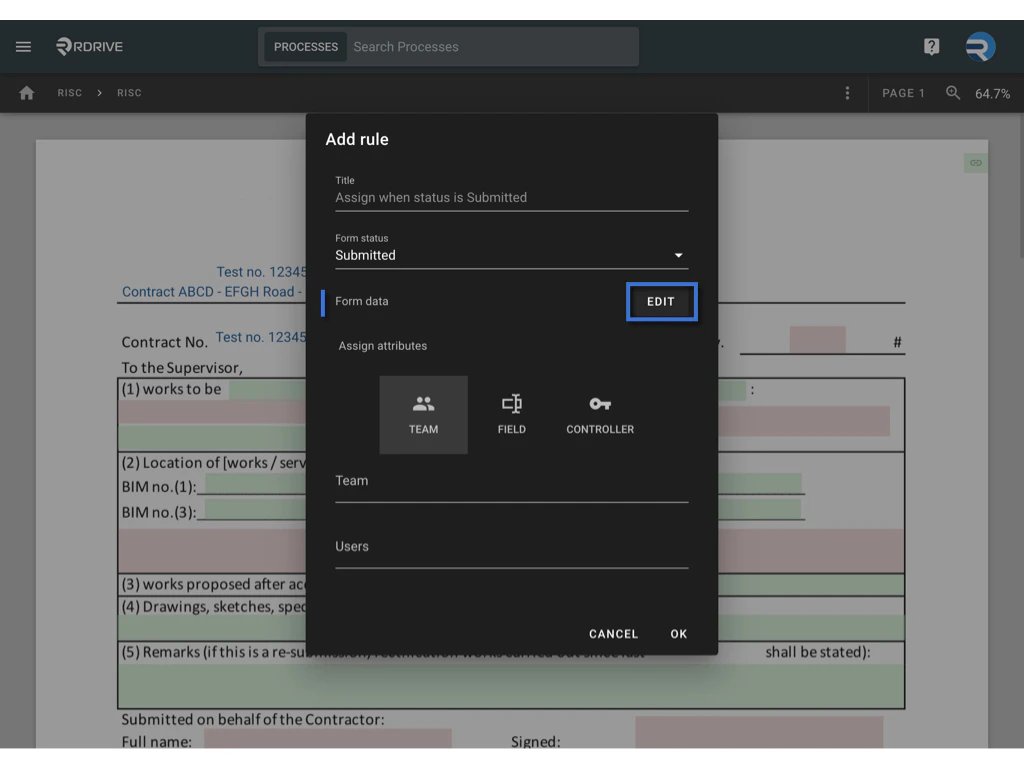
Task: Select the TEAM assign attribute icon
Action: pos(423,413)
